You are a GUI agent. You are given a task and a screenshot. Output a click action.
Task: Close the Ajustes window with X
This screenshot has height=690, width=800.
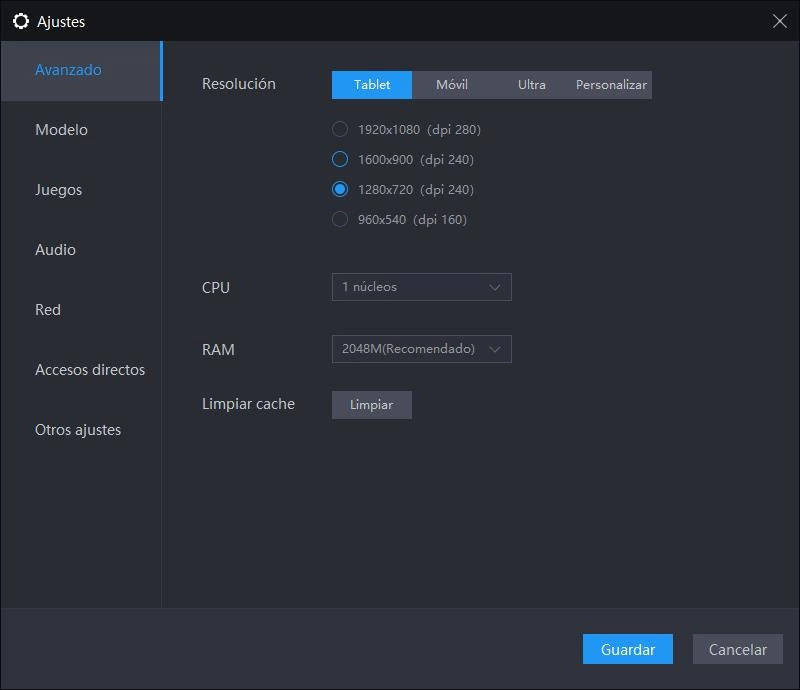click(779, 21)
